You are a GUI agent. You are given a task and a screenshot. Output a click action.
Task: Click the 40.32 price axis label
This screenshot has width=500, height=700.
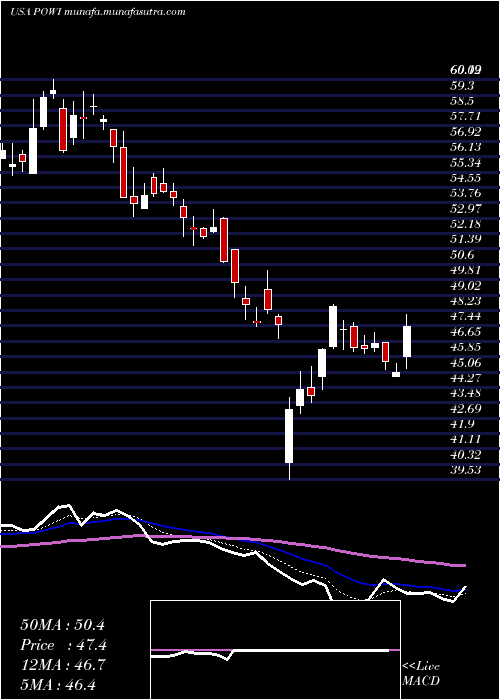pos(467,454)
